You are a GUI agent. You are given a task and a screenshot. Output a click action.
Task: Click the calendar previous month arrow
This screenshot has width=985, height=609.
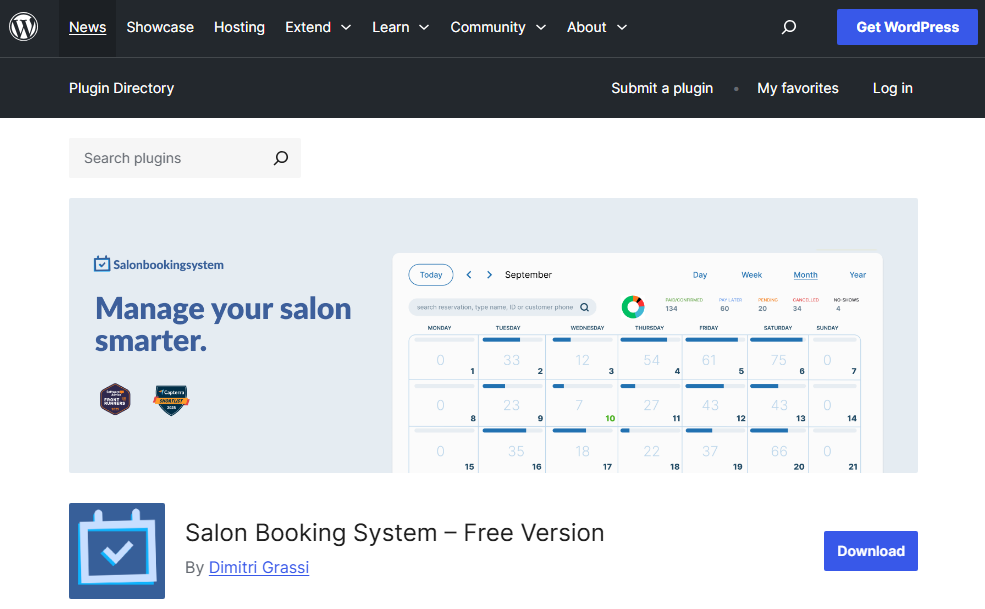point(469,275)
